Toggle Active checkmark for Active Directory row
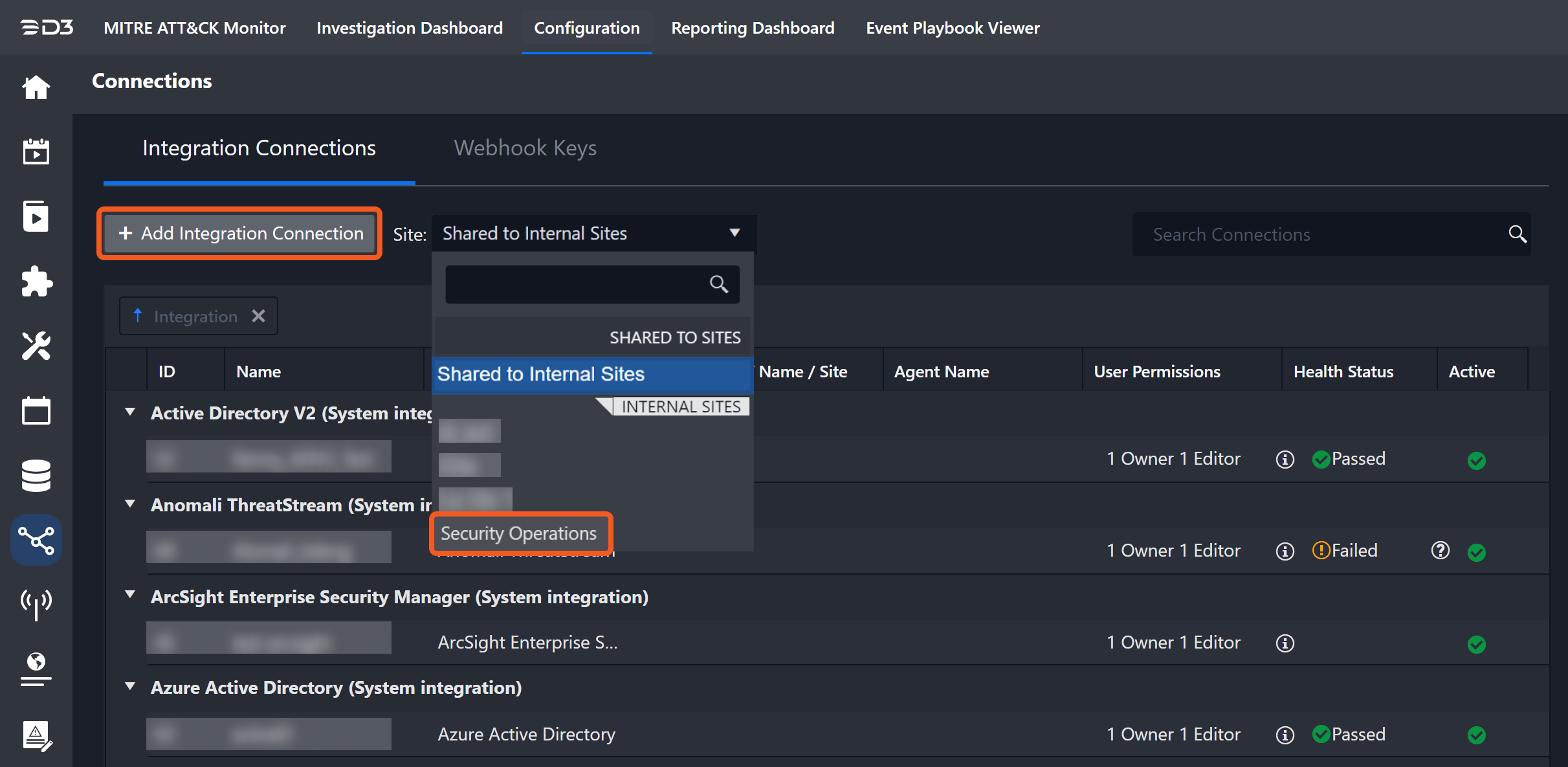 point(1476,460)
